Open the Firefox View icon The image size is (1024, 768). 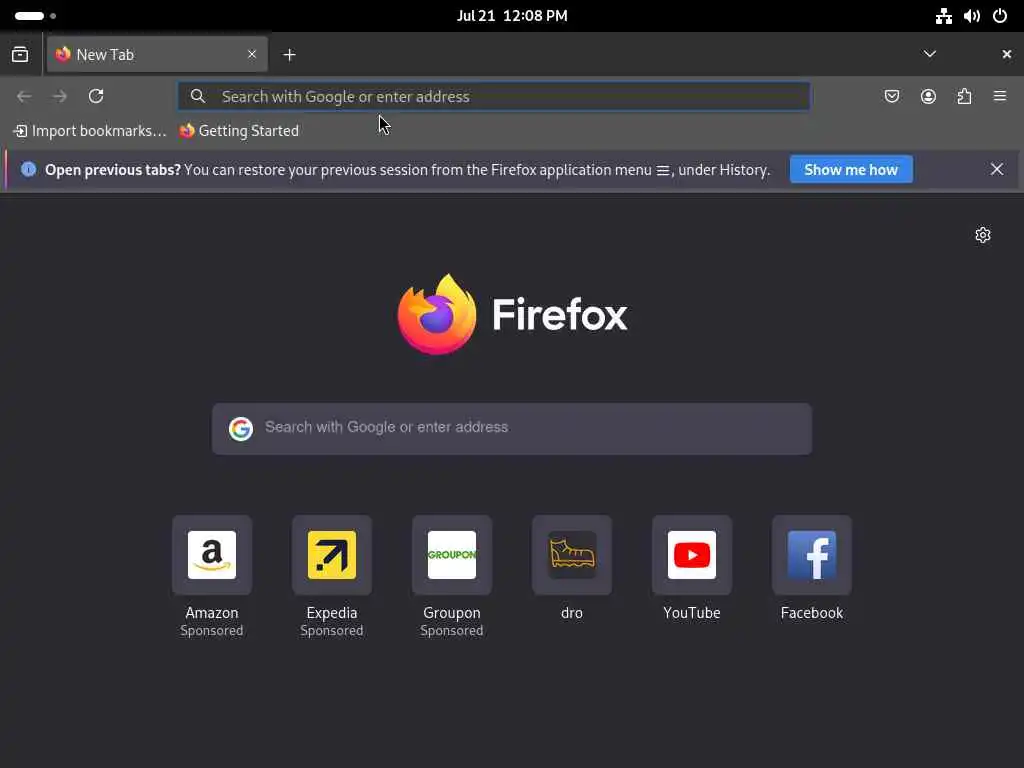pos(20,55)
